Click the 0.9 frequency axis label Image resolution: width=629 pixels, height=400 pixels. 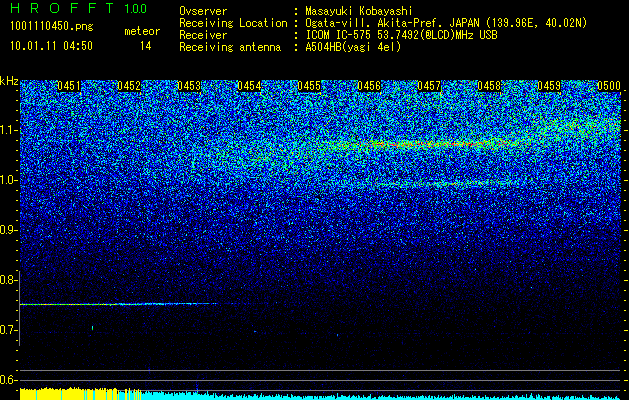[x=9, y=230]
